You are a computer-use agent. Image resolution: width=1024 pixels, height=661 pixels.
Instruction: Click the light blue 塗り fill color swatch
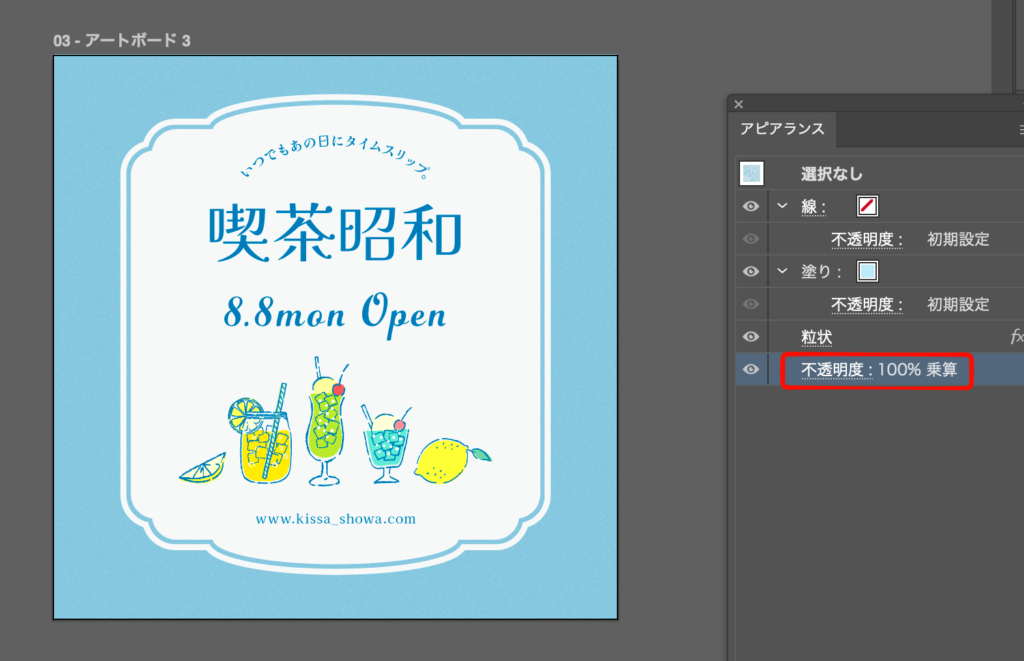(867, 271)
